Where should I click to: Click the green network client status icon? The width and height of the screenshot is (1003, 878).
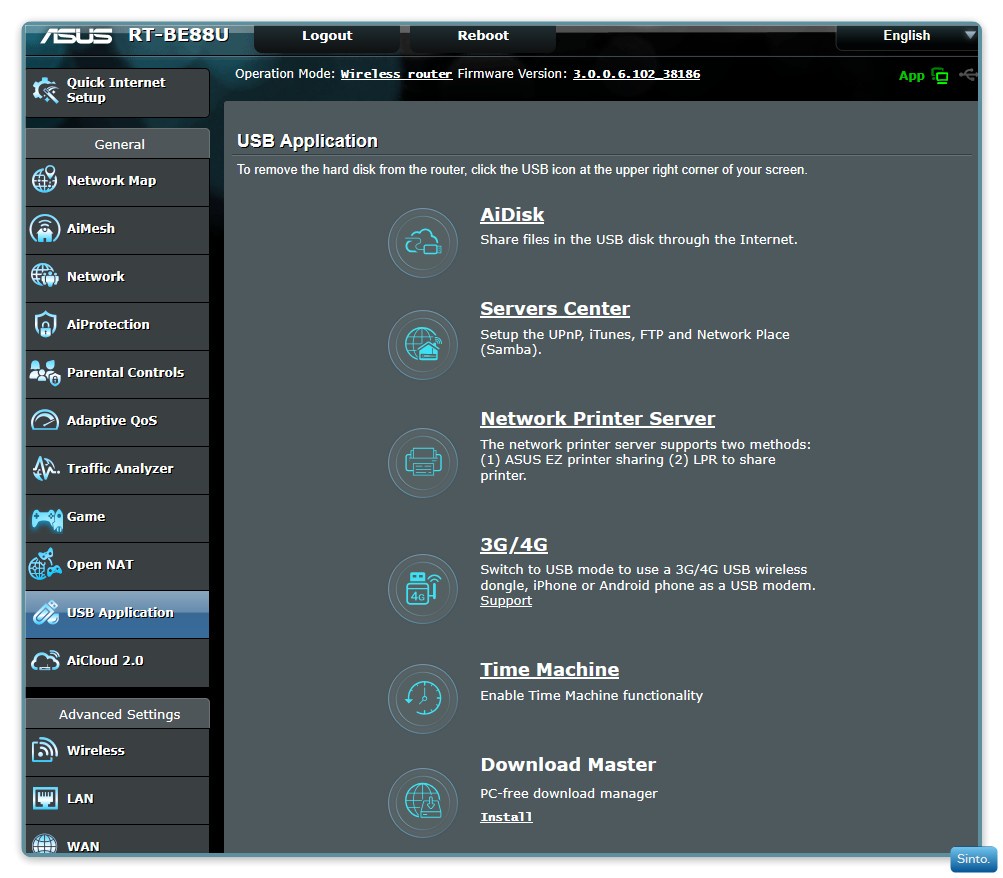(x=940, y=75)
